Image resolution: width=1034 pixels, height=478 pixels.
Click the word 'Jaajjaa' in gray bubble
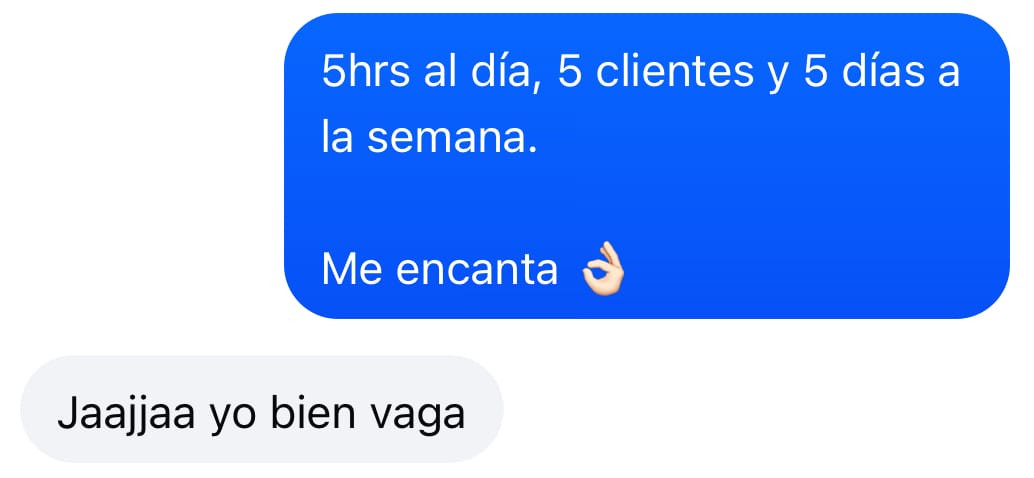point(125,414)
